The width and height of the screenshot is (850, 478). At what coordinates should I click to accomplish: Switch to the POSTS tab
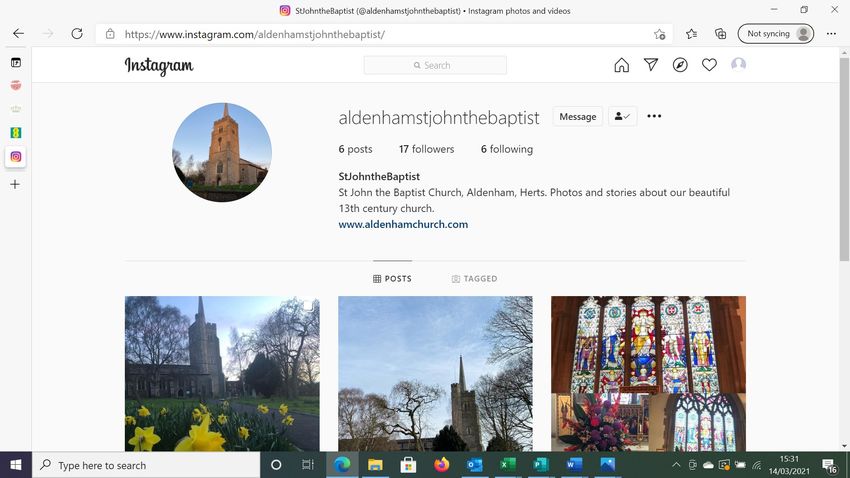(392, 279)
